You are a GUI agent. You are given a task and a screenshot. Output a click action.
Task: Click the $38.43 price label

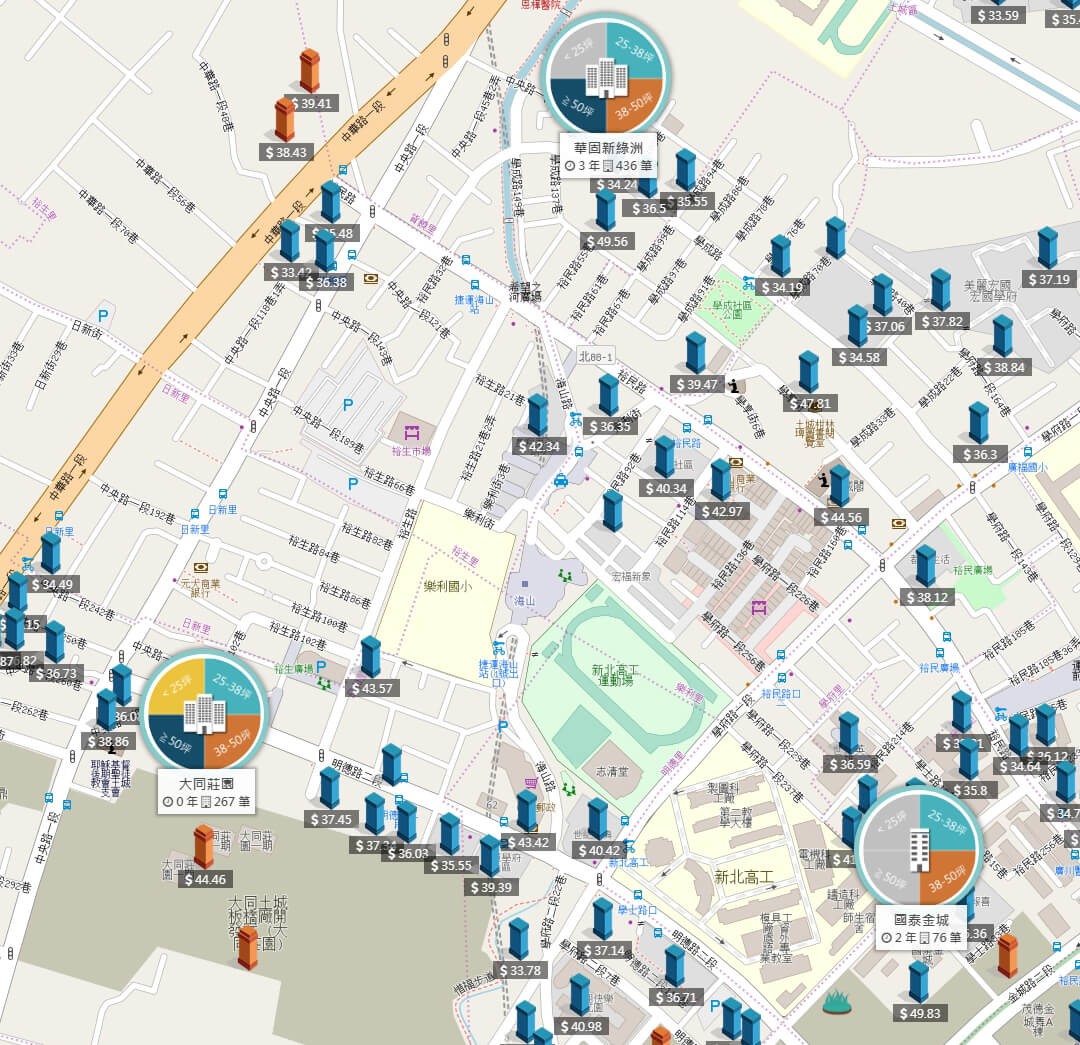287,152
